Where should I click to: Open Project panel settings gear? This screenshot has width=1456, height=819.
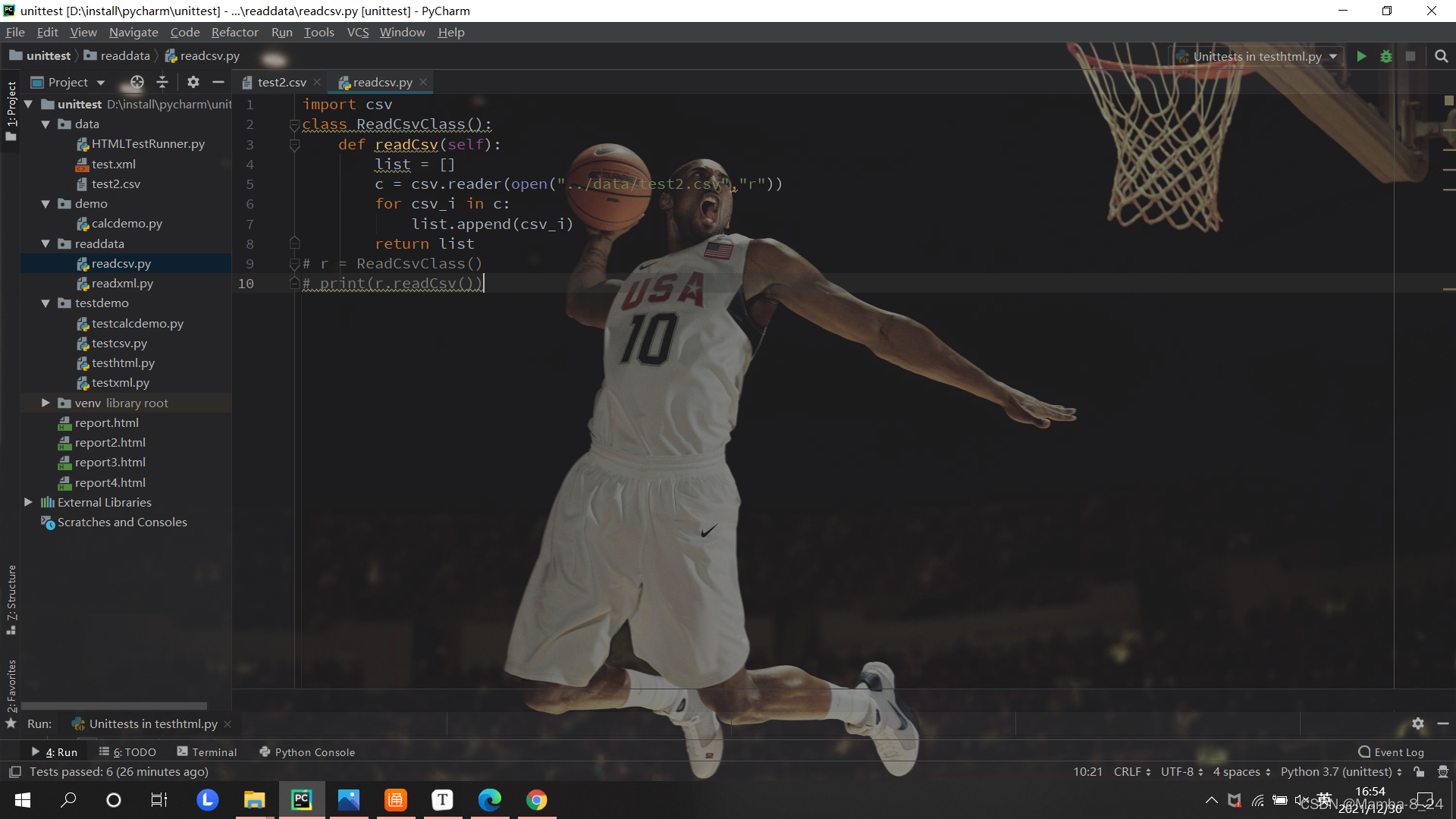pyautogui.click(x=193, y=82)
